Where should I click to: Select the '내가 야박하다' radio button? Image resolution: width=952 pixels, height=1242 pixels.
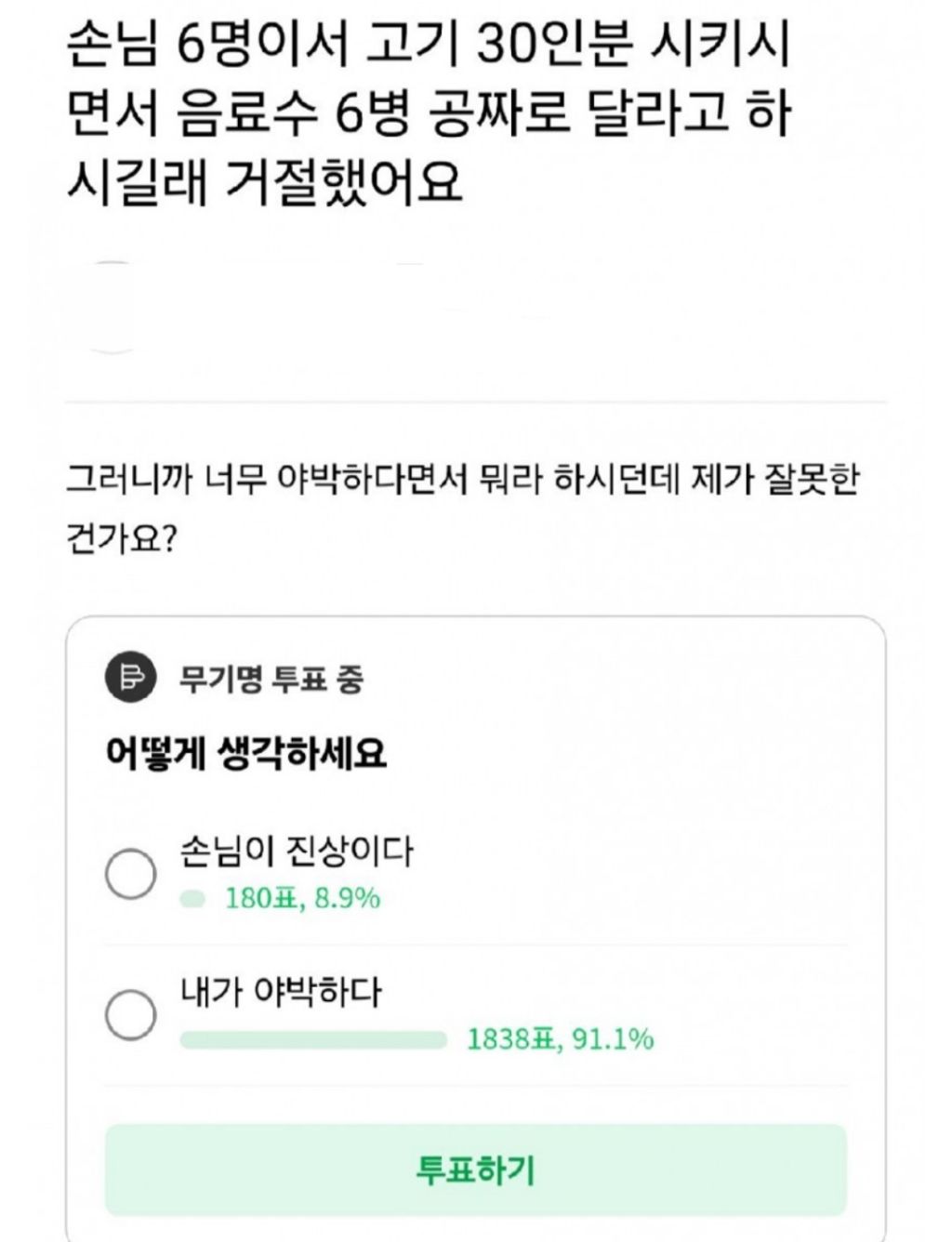point(130,1013)
